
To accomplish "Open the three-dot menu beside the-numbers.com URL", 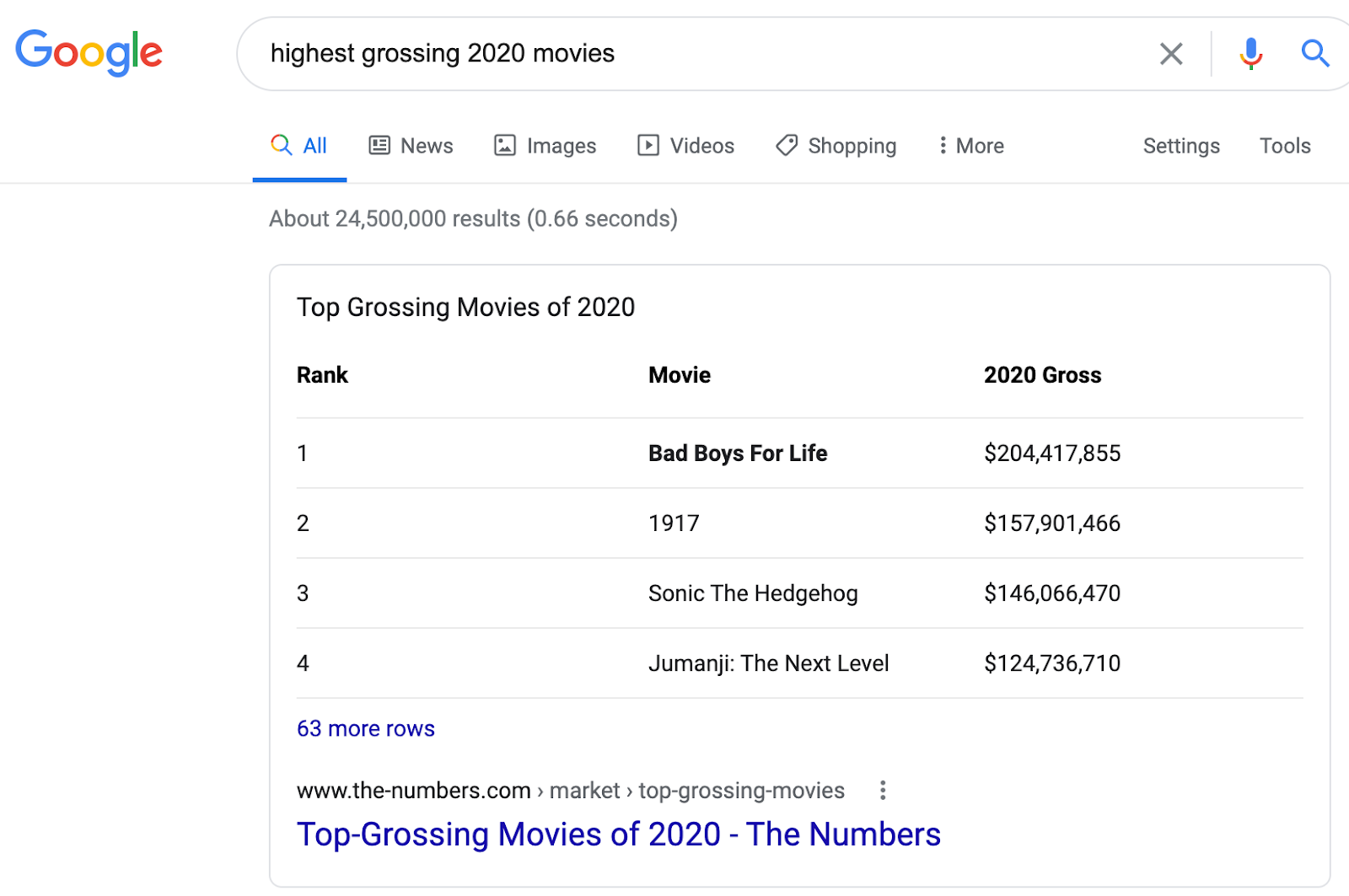I will pos(883,791).
